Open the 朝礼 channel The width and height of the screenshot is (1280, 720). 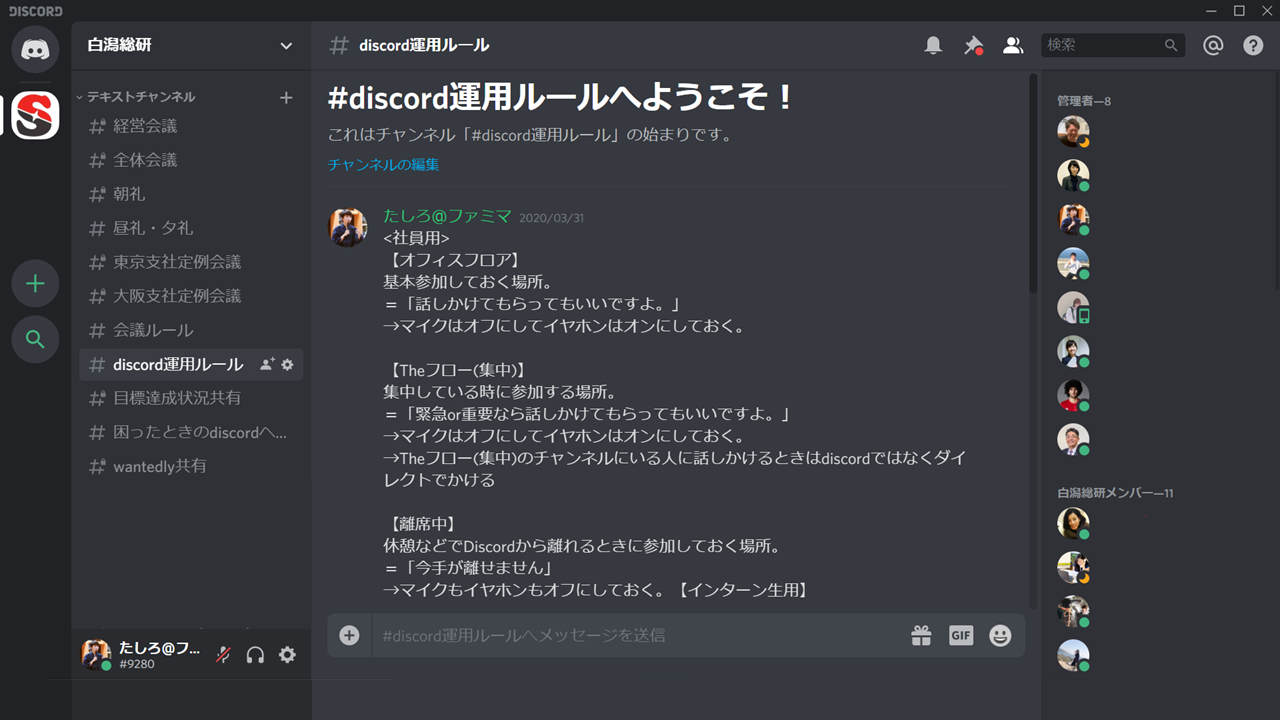coord(191,194)
